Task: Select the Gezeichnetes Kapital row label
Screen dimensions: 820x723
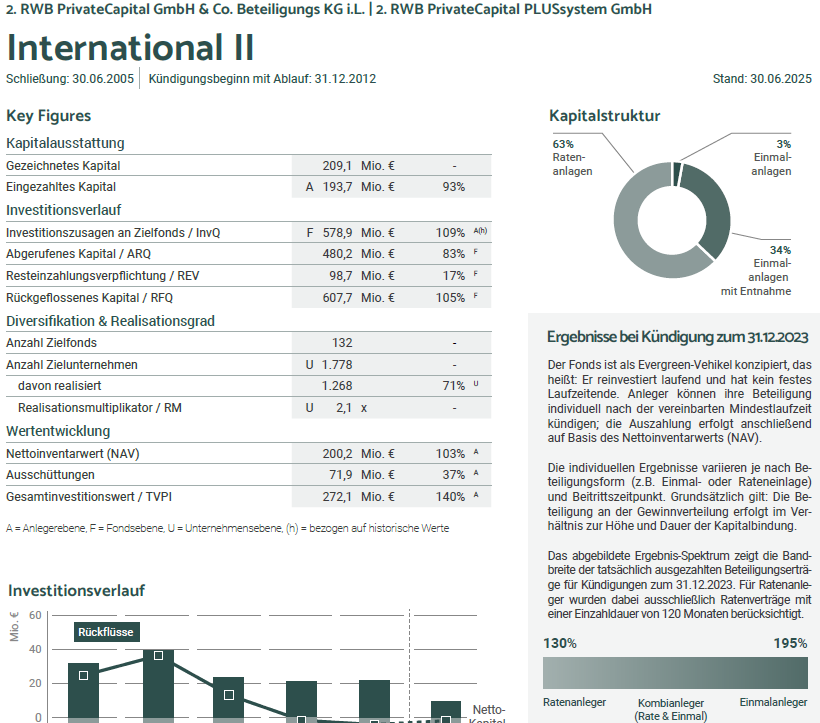Action: click(63, 166)
